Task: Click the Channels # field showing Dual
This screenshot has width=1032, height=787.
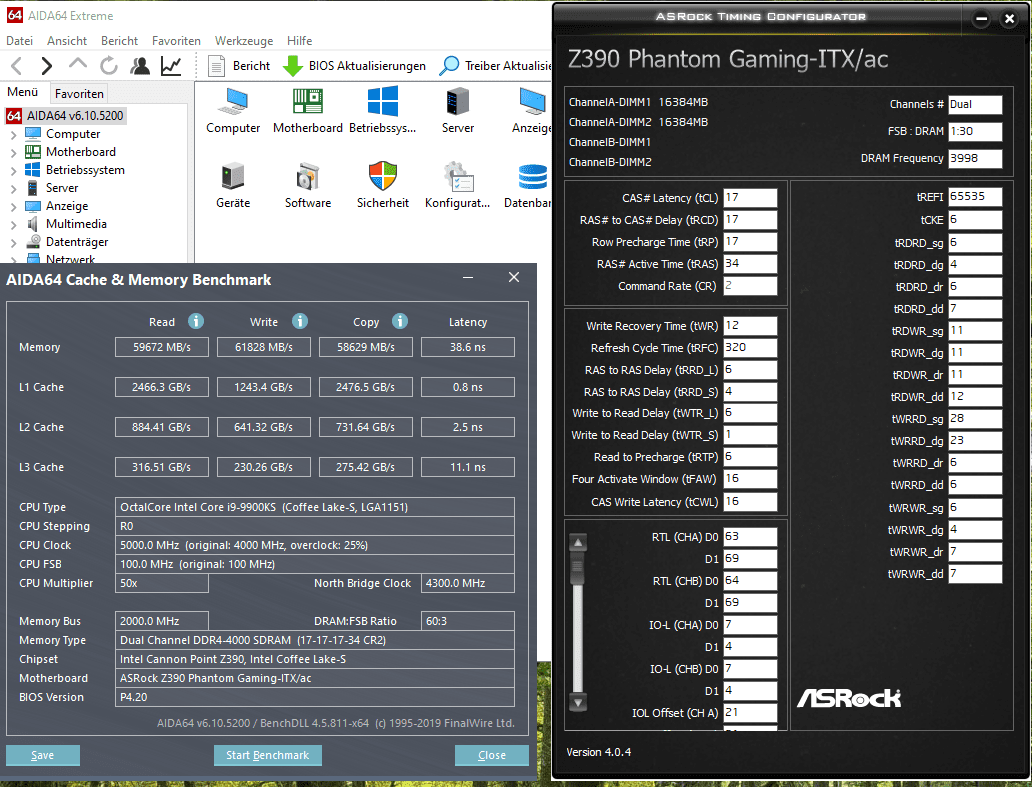Action: 975,104
